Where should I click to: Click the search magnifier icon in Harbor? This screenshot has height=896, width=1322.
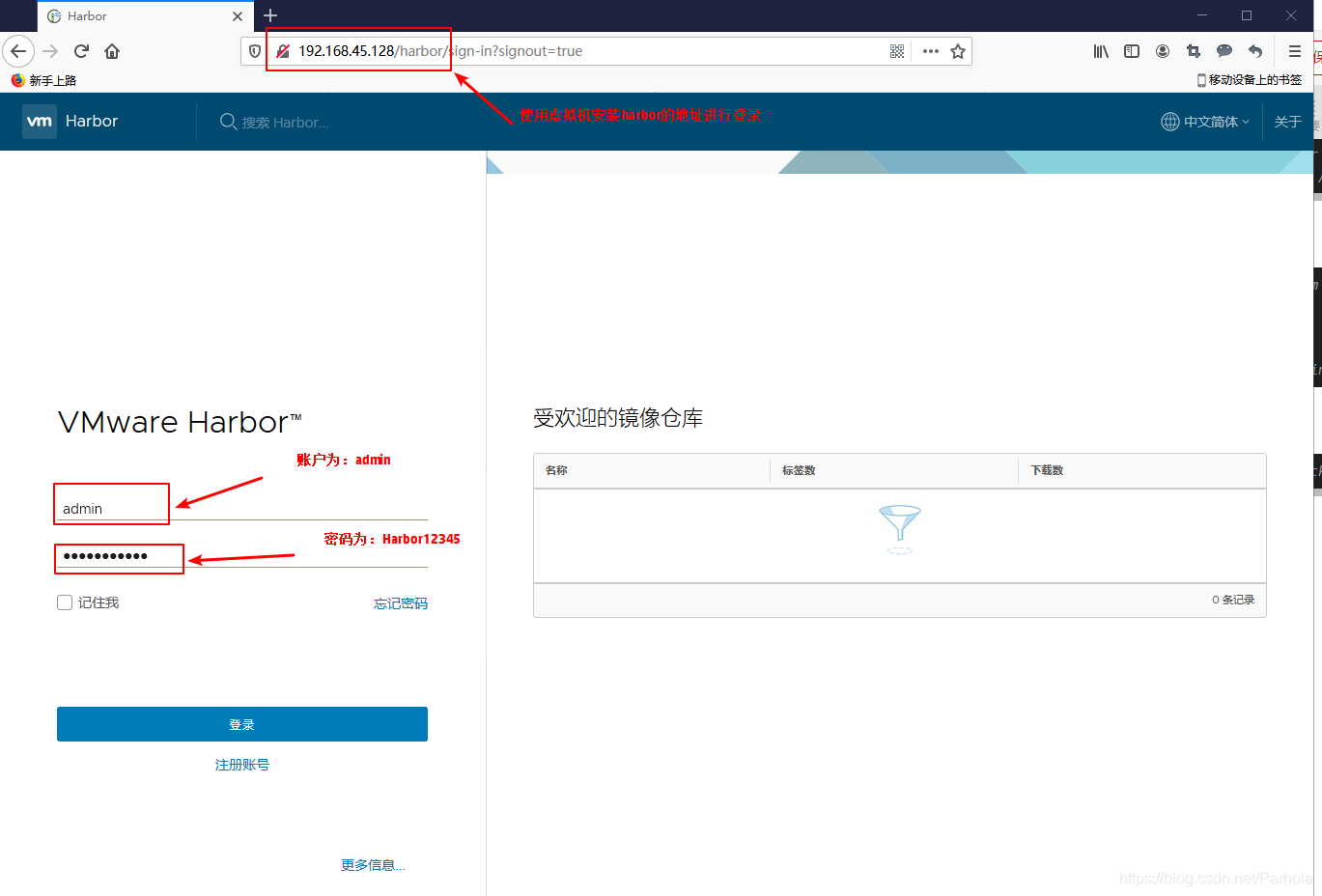point(229,122)
